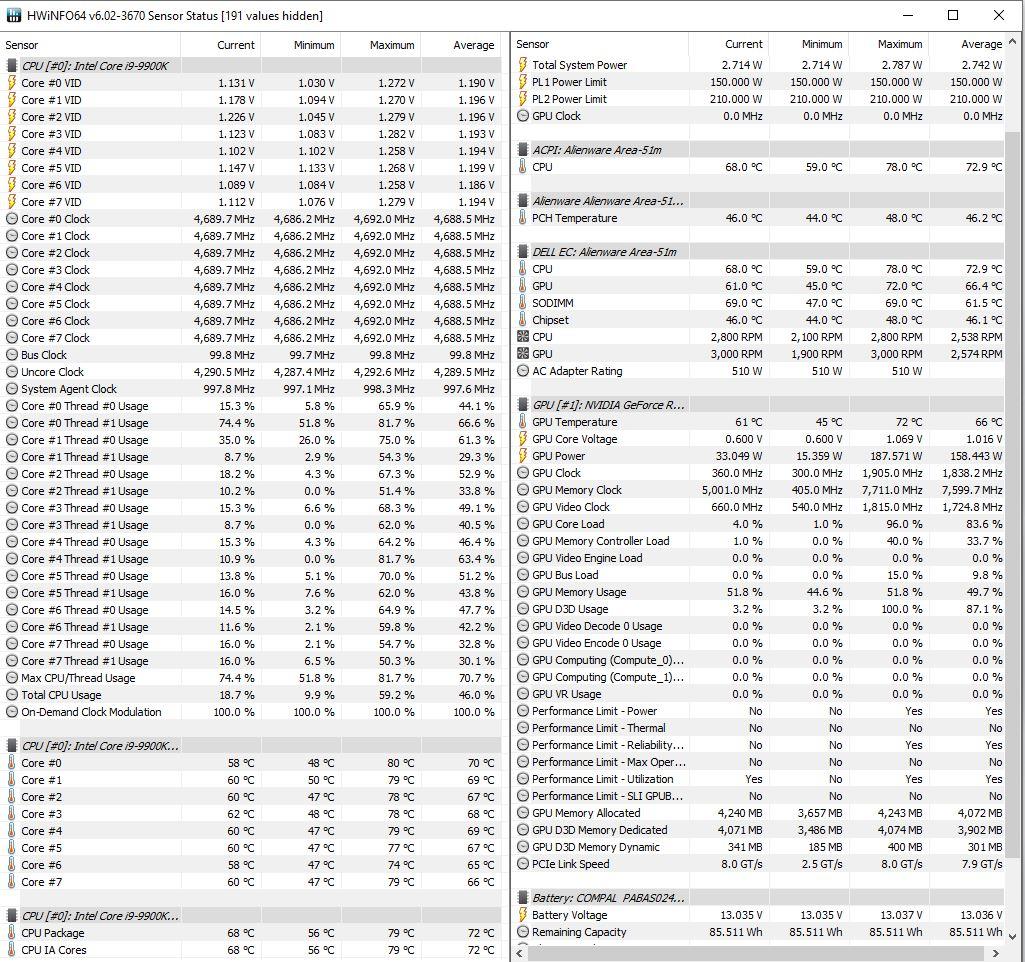Viewport: 1025px width, 962px height.
Task: Click the chip icon for GPU [#1] NVIDIA GeForce
Action: click(523, 405)
